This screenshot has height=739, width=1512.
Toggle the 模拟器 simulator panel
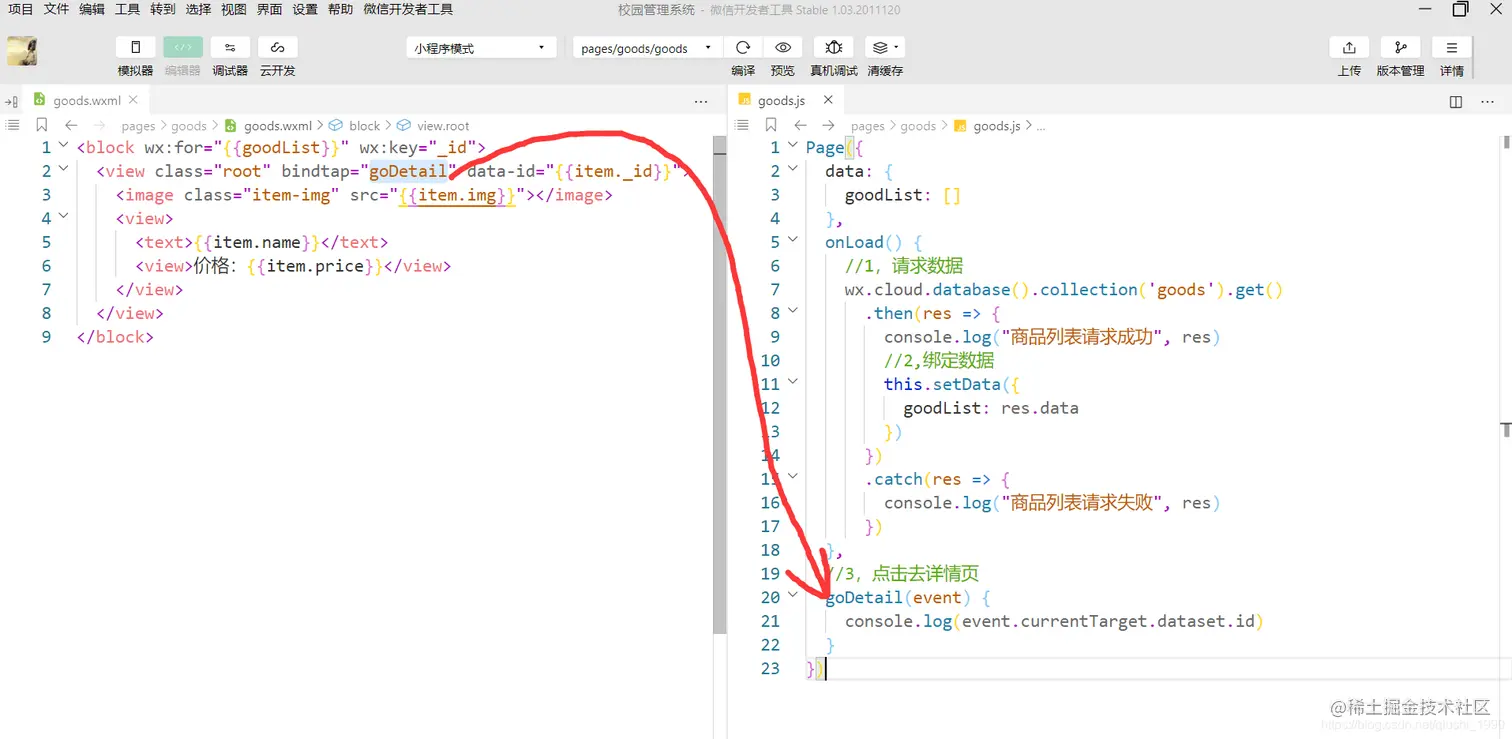point(135,48)
